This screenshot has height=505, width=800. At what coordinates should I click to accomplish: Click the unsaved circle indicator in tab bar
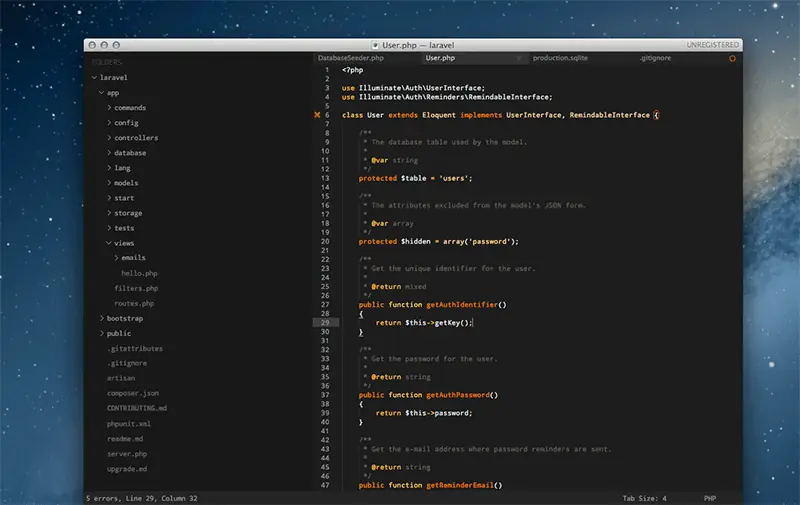(732, 59)
